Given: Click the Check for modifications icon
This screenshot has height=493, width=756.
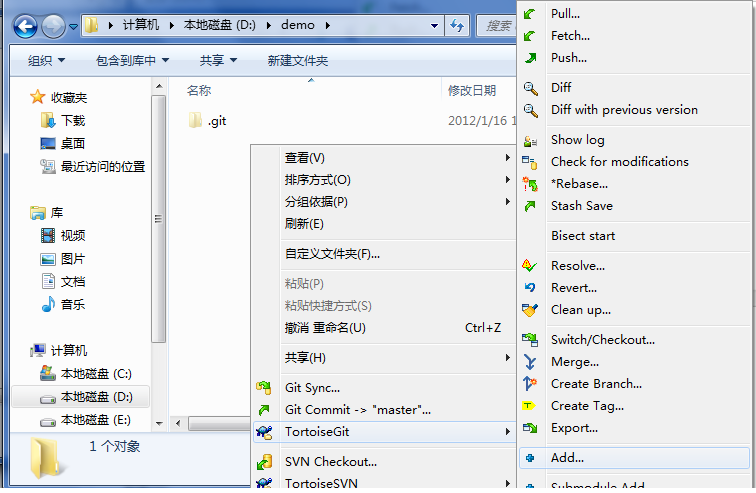Looking at the screenshot, I should [529, 162].
